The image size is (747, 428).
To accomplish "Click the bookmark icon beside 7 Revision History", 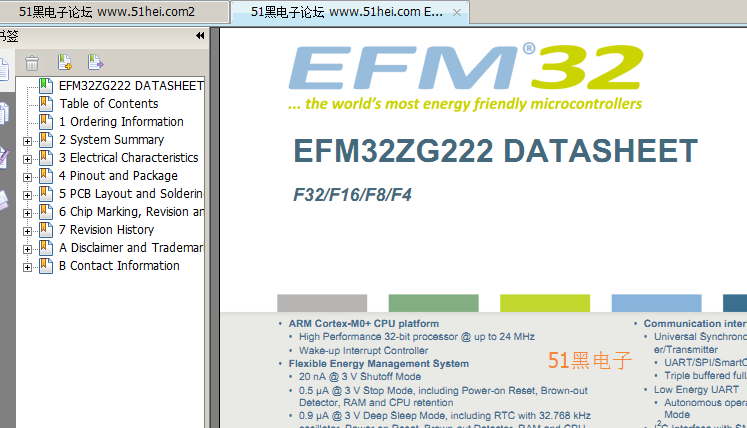I will pos(46,230).
